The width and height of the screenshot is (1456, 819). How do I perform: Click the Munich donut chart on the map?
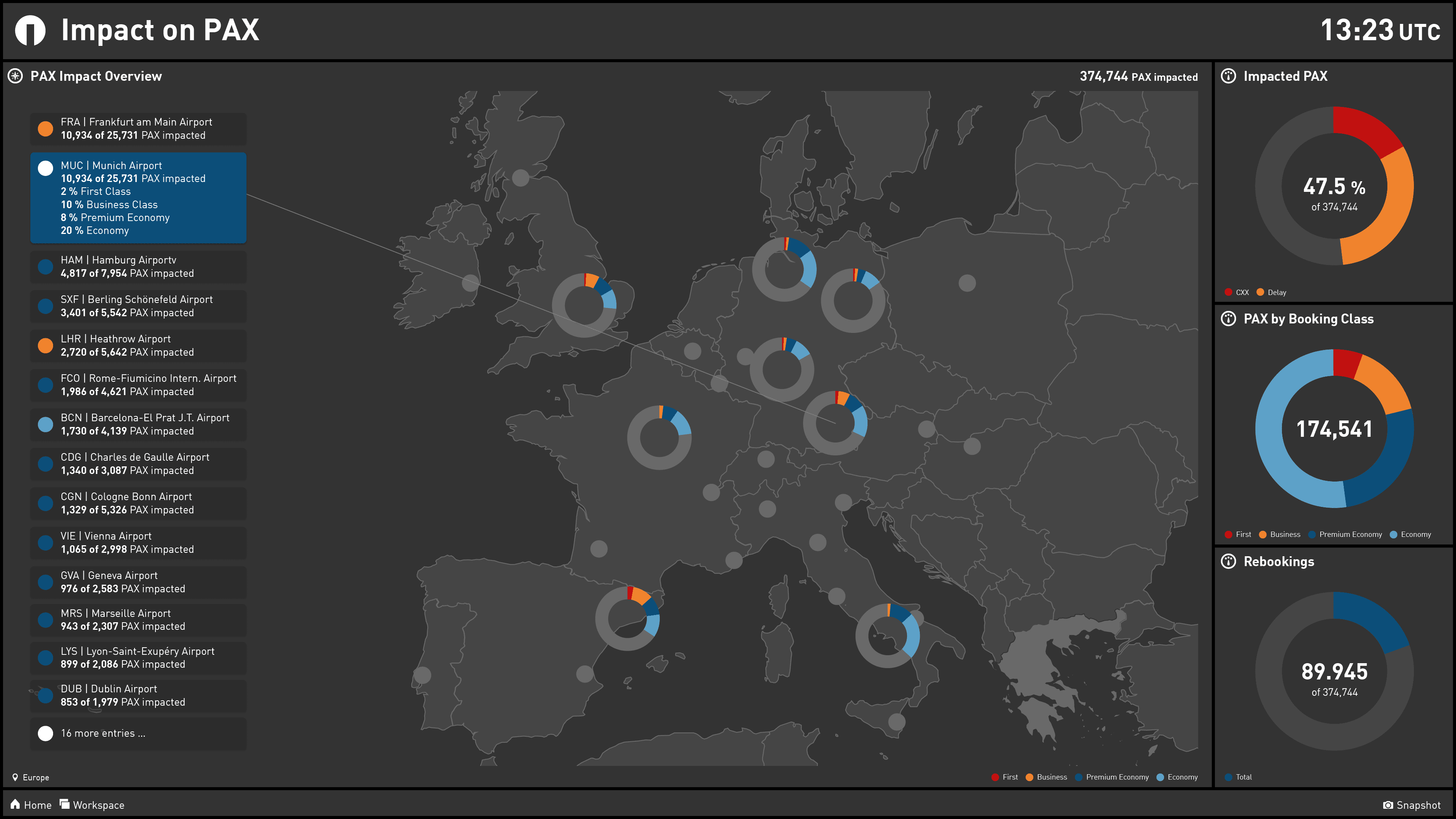[x=835, y=423]
